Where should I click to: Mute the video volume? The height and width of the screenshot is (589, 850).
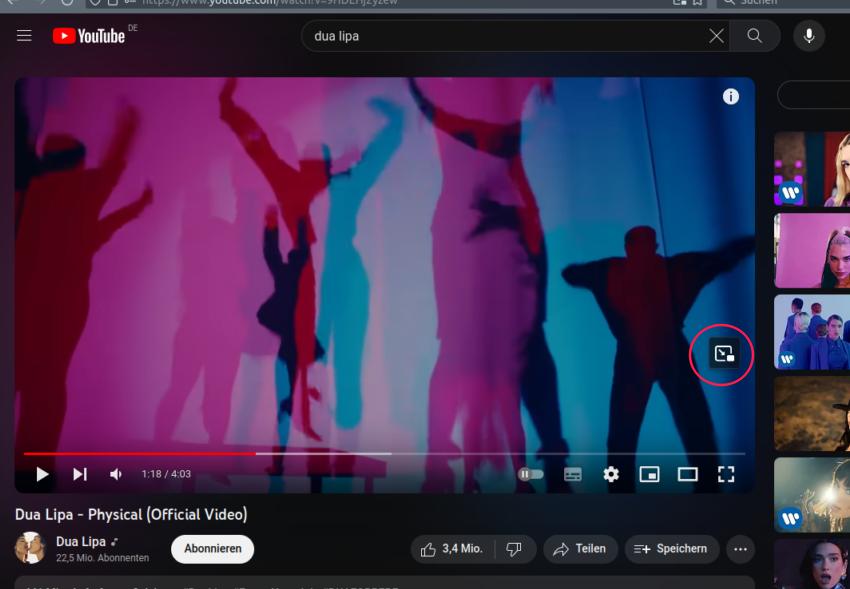pos(116,475)
